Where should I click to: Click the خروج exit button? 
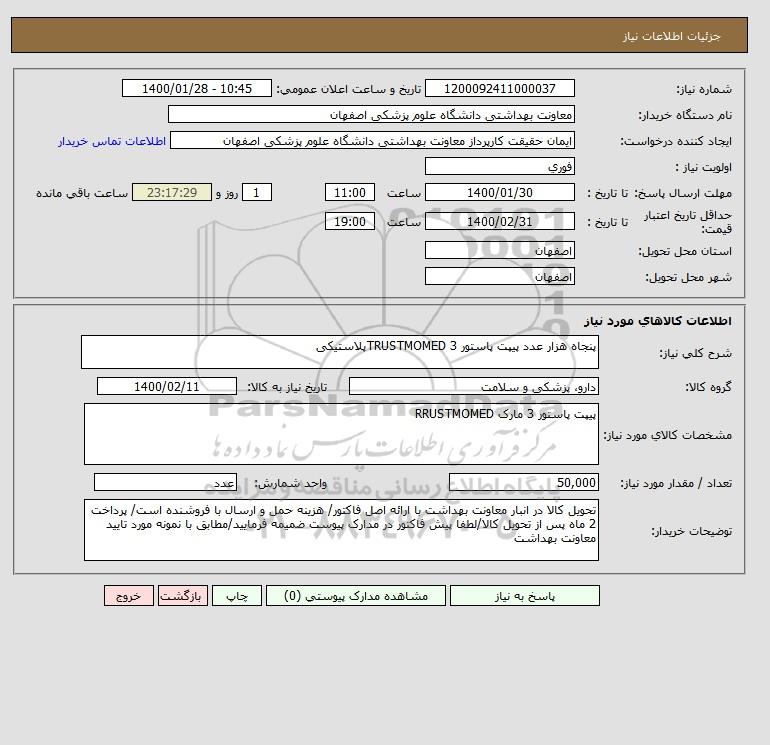point(129,595)
